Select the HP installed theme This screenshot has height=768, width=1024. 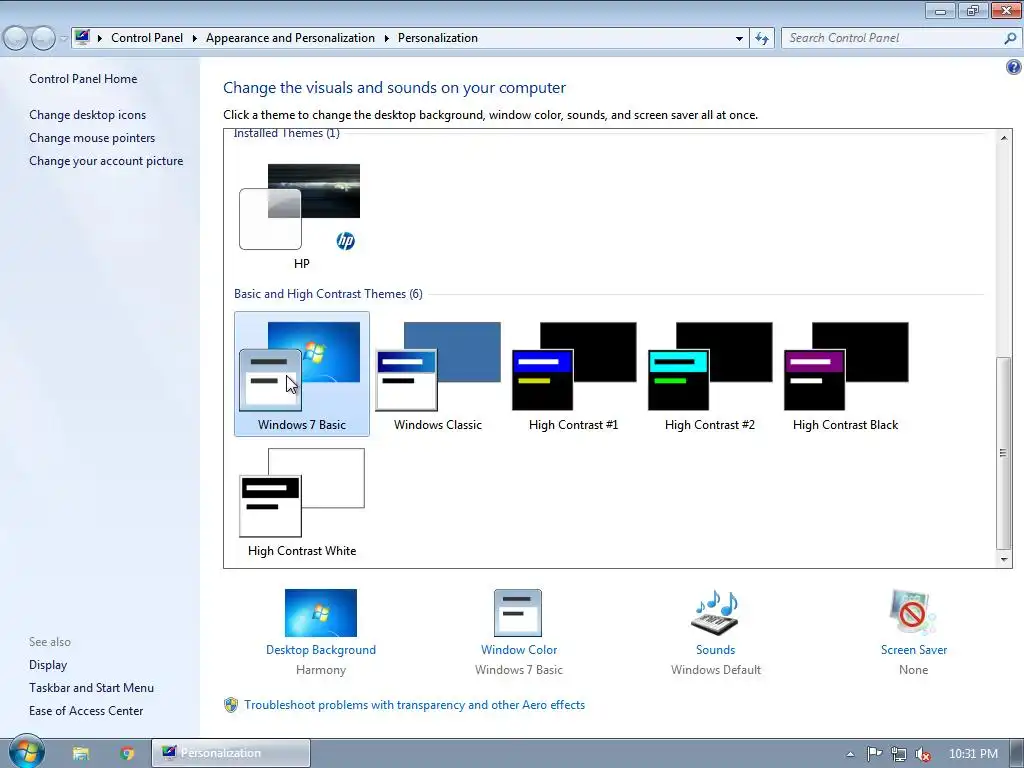[301, 216]
